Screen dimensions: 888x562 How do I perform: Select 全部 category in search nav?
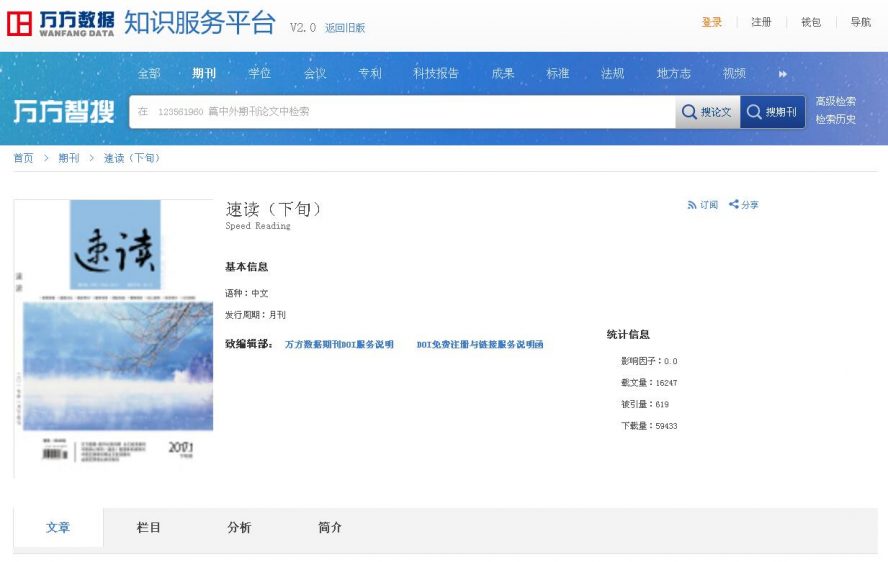[x=149, y=74]
